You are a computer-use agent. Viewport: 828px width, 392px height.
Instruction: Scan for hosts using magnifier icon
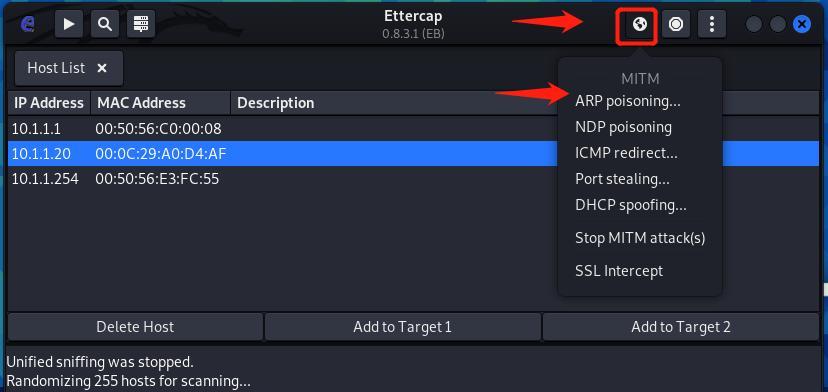[105, 24]
